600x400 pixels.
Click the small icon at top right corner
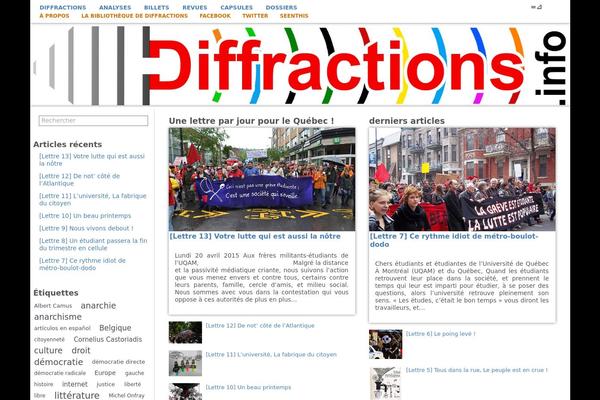(536, 7)
